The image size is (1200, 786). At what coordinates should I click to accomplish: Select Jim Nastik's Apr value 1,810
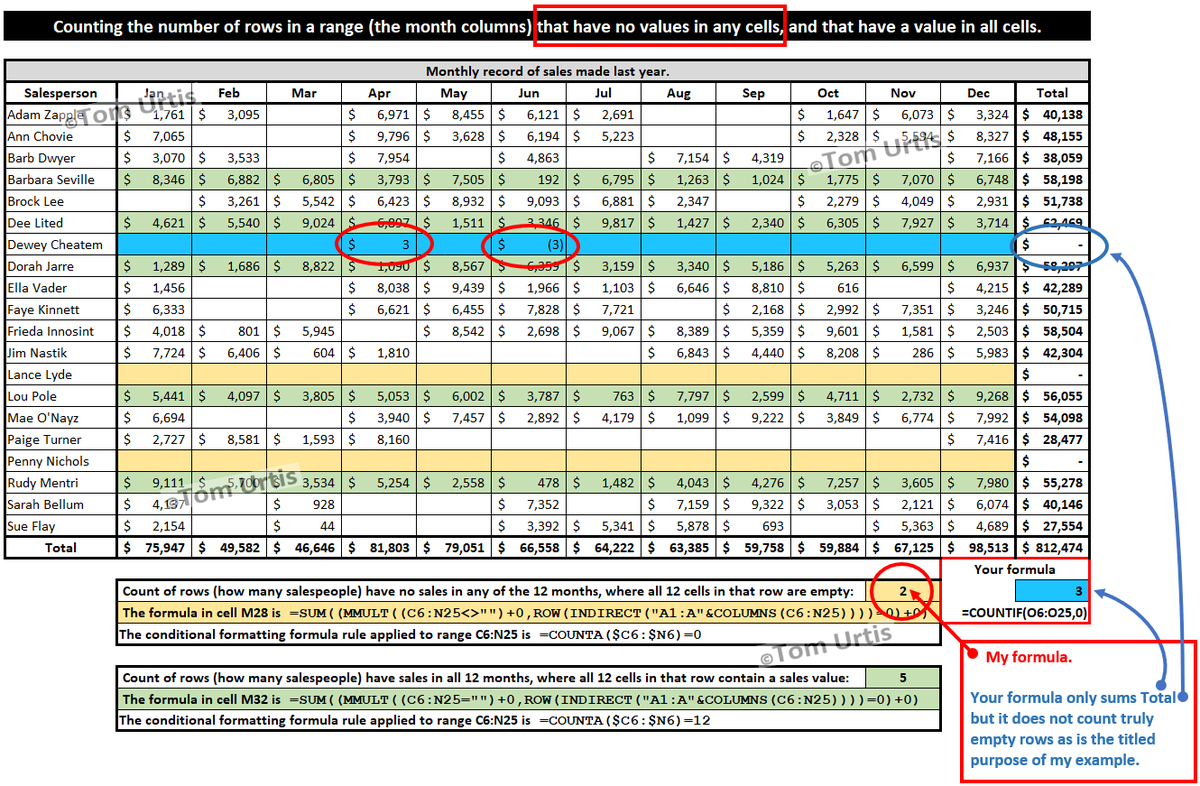[380, 353]
